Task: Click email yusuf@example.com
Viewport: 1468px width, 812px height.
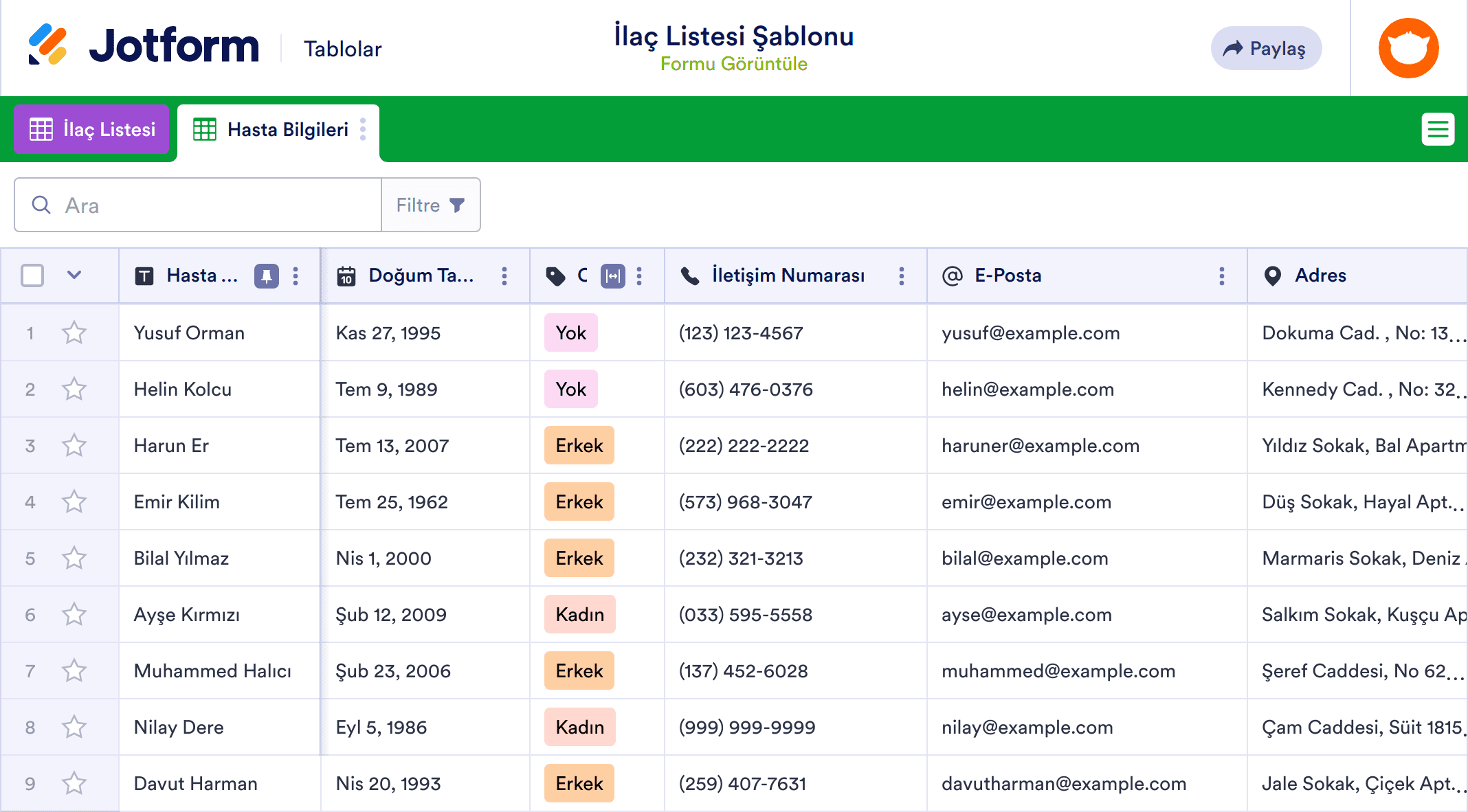Action: click(1030, 333)
